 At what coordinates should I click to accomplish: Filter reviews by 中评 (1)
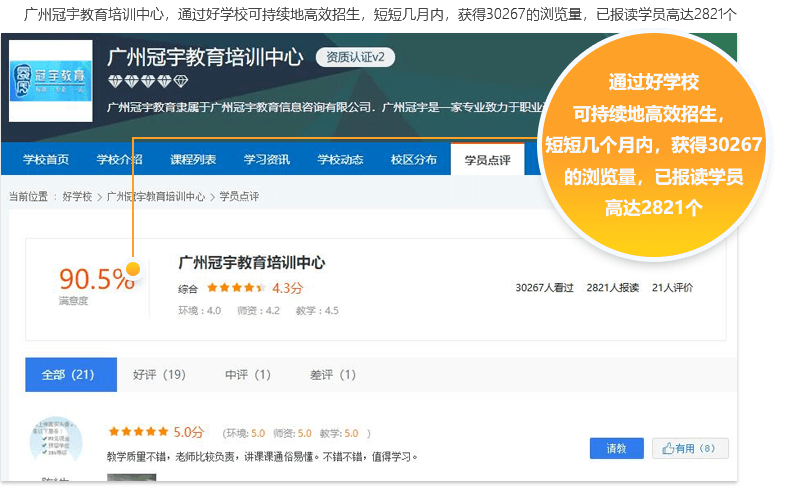click(248, 375)
